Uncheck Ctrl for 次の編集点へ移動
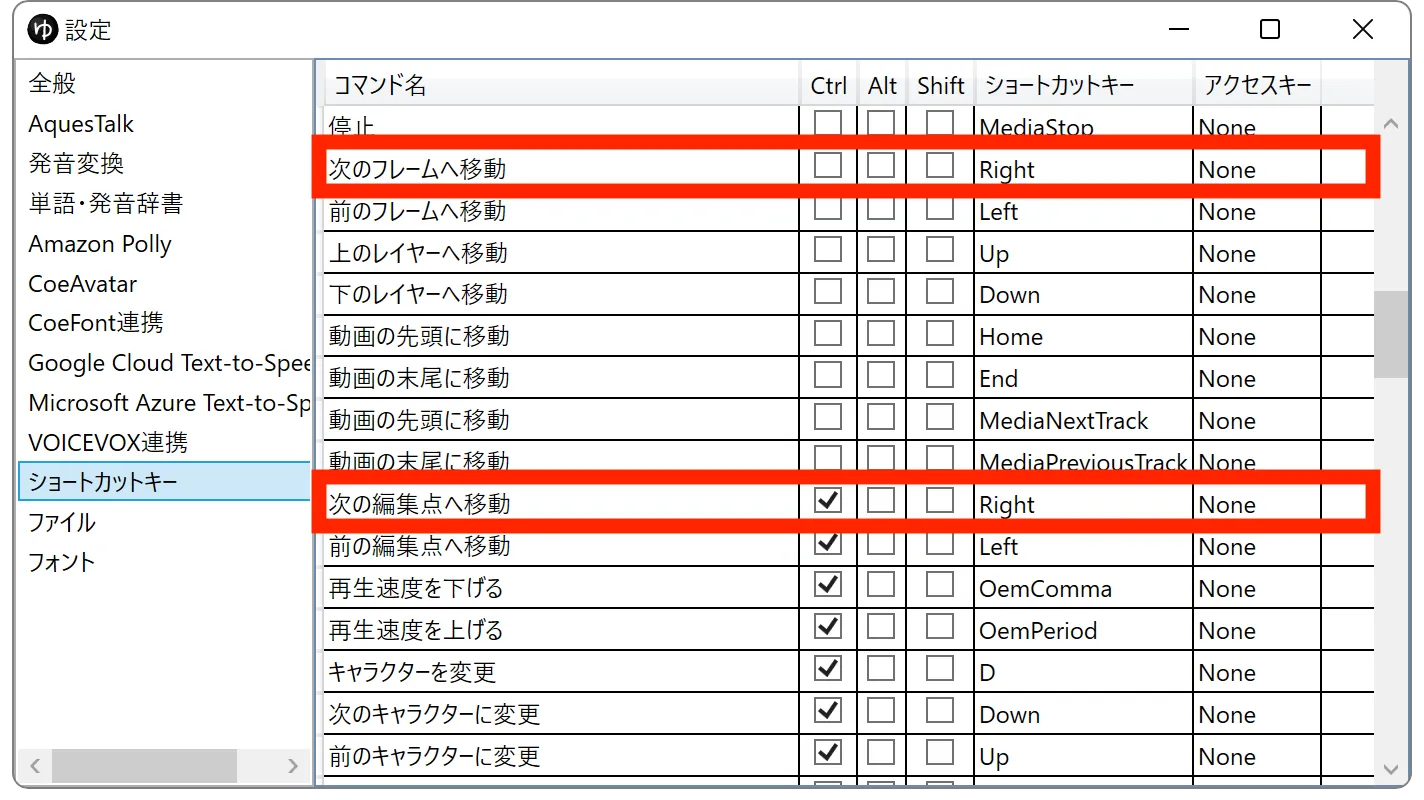The height and width of the screenshot is (800, 1424). [x=828, y=500]
